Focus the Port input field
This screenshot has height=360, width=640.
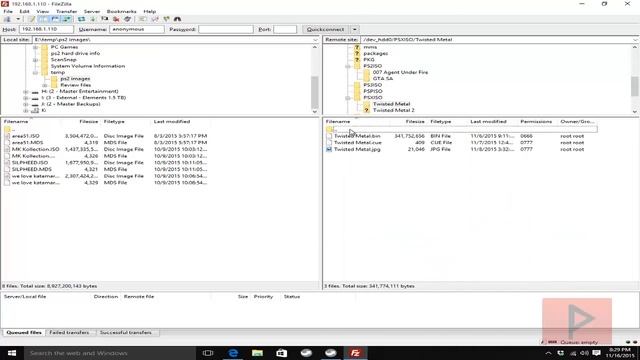point(285,29)
